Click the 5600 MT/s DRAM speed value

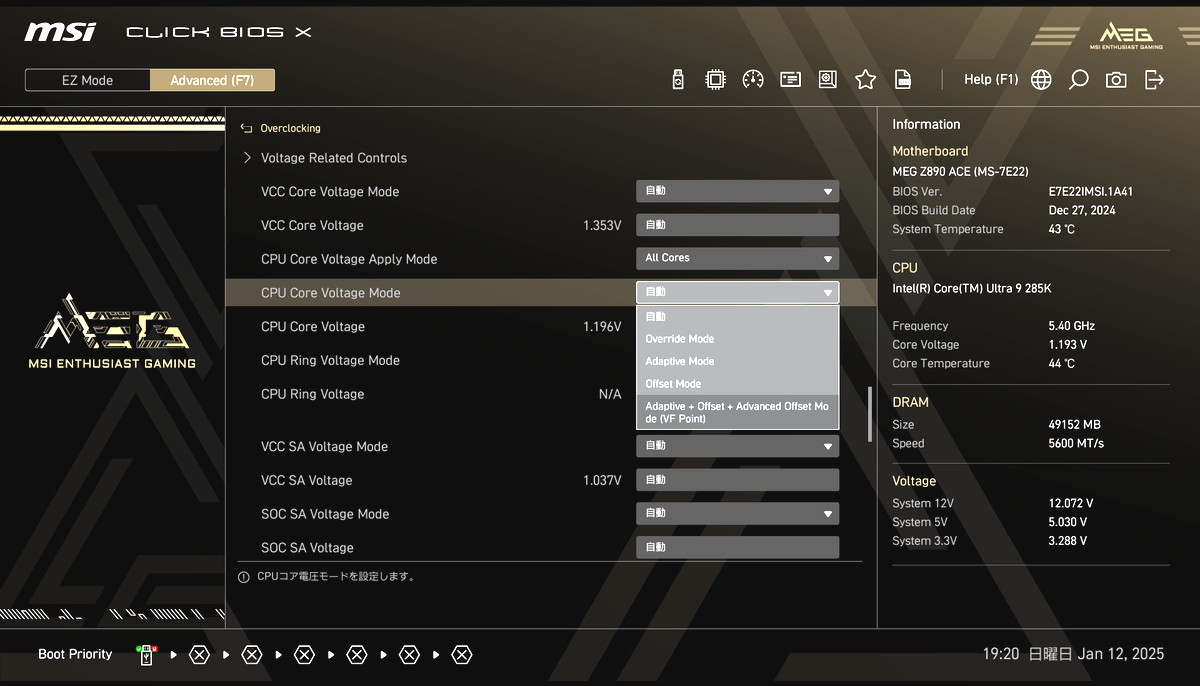click(x=1076, y=444)
